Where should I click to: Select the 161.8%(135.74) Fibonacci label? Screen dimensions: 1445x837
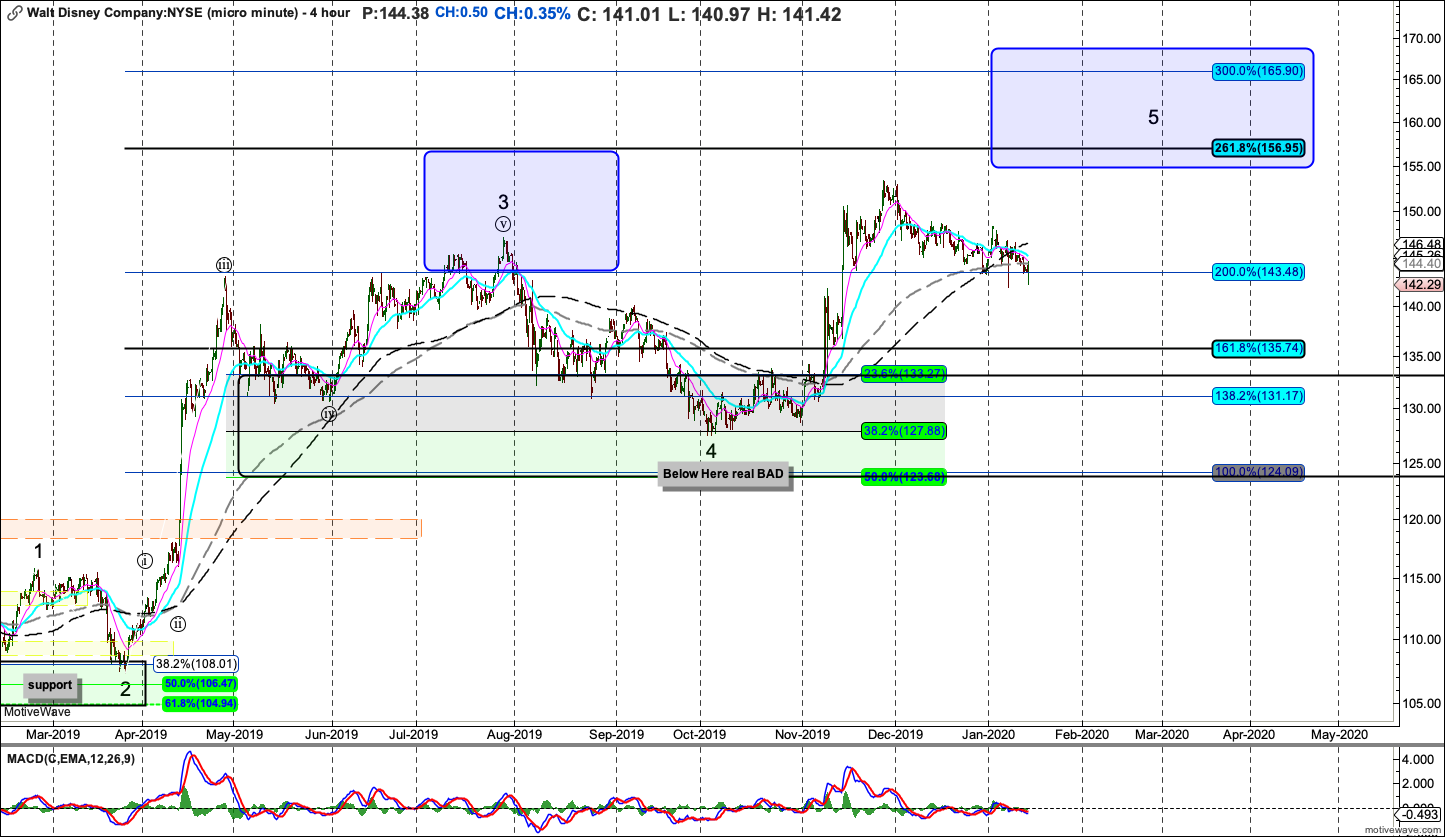pyautogui.click(x=1258, y=349)
